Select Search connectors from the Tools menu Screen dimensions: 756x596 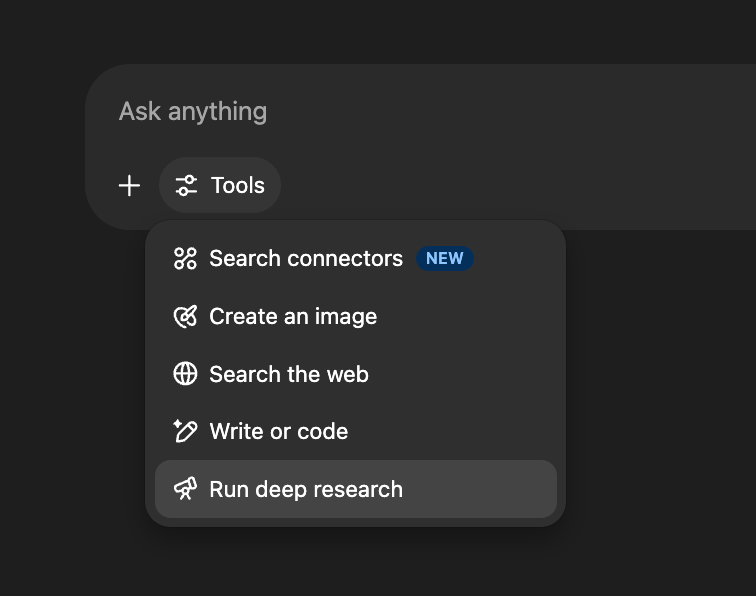pos(305,259)
